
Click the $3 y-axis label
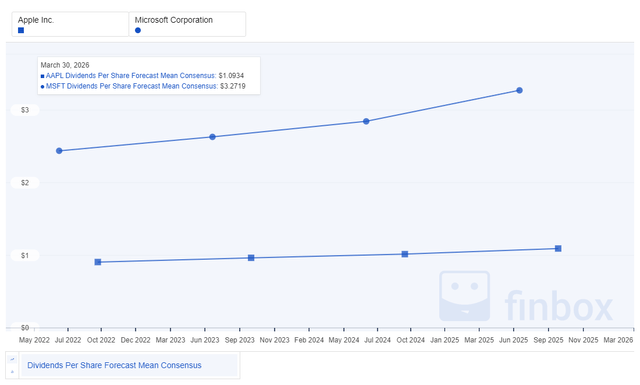point(25,110)
